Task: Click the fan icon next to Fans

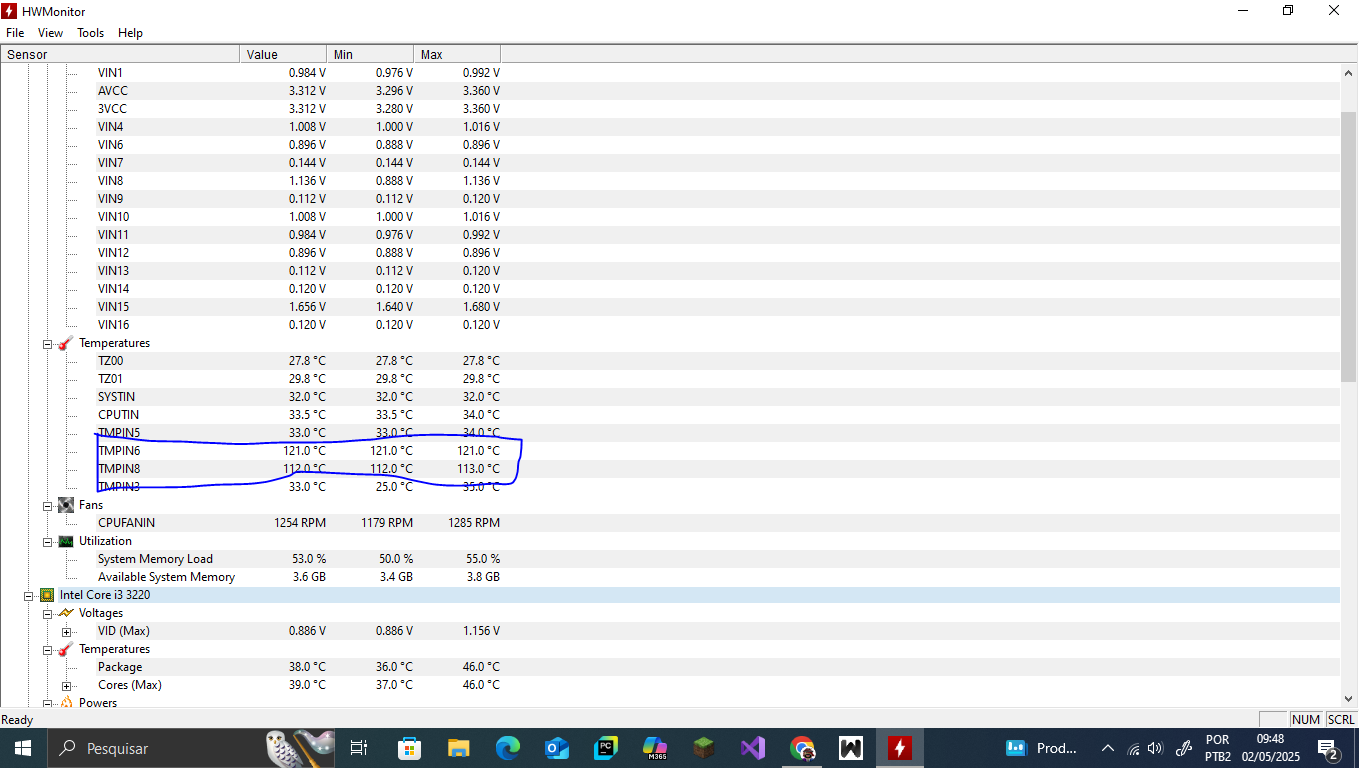Action: [x=66, y=505]
